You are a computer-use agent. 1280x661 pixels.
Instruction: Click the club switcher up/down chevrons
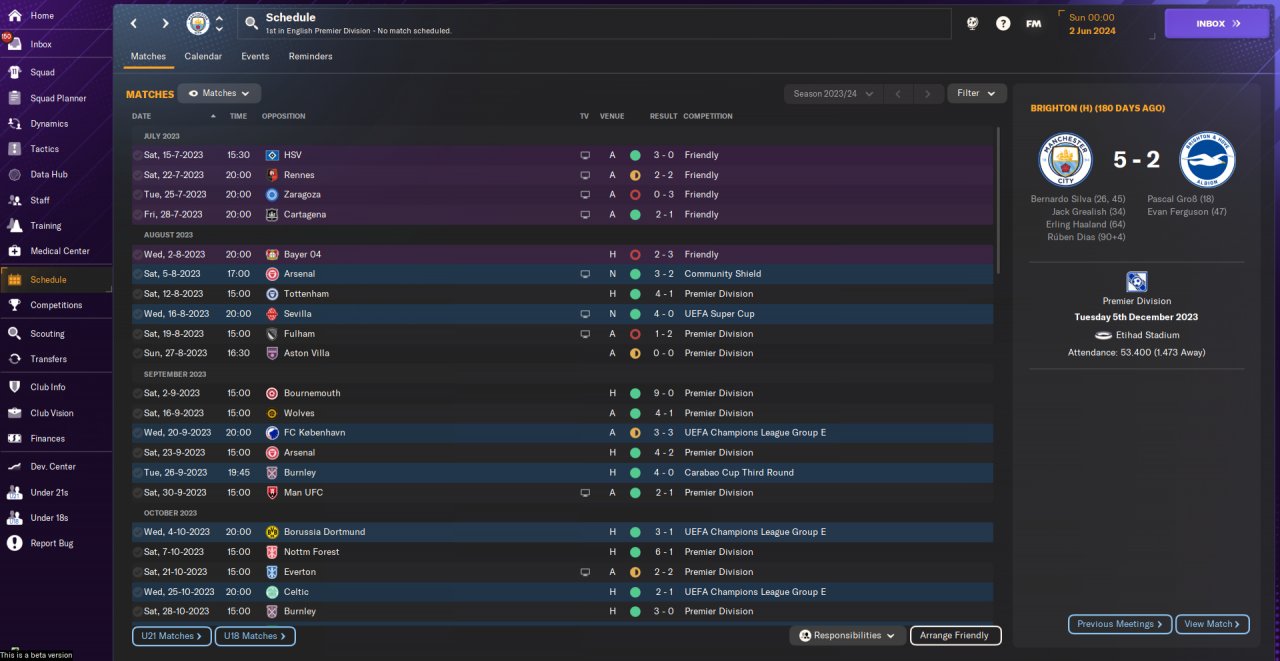coord(219,23)
